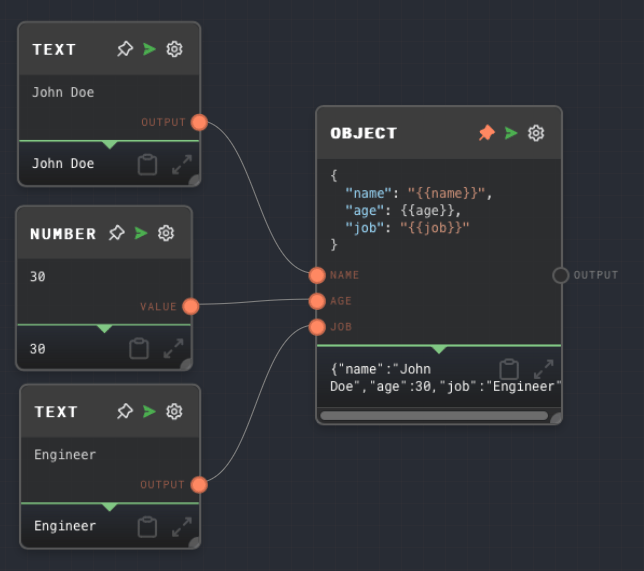Expand the Engineer result view

click(x=182, y=527)
